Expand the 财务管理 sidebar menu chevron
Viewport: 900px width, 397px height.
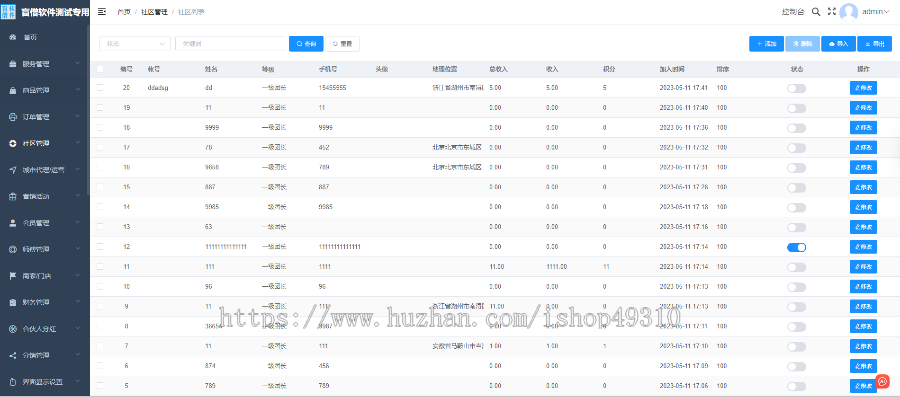(77, 302)
